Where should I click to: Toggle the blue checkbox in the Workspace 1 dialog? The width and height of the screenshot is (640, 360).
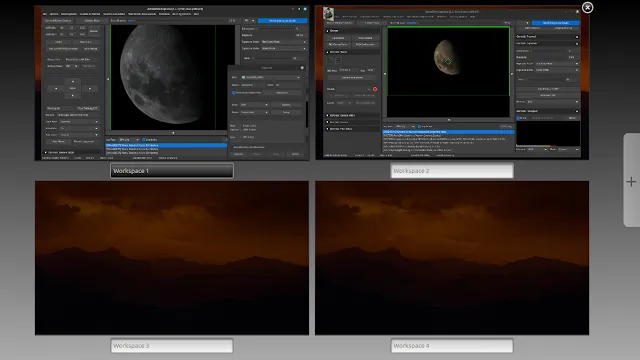(x=234, y=93)
